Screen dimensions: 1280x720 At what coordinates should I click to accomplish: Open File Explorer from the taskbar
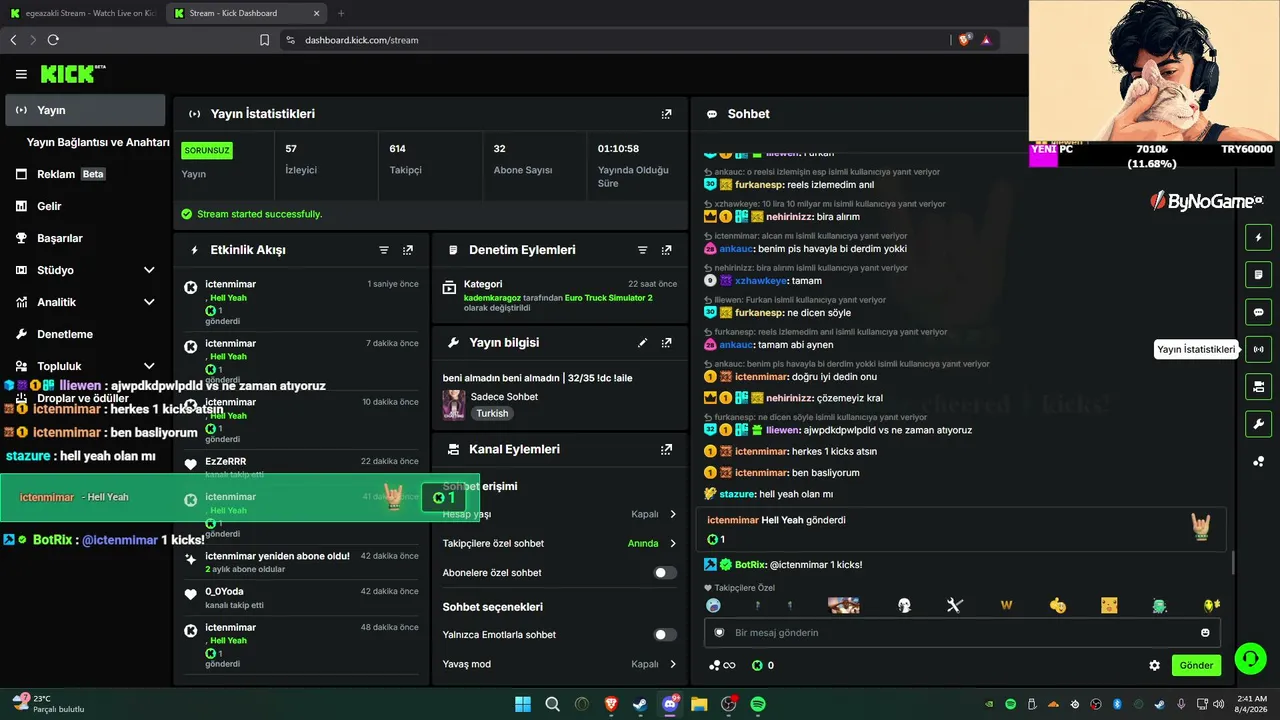[699, 704]
